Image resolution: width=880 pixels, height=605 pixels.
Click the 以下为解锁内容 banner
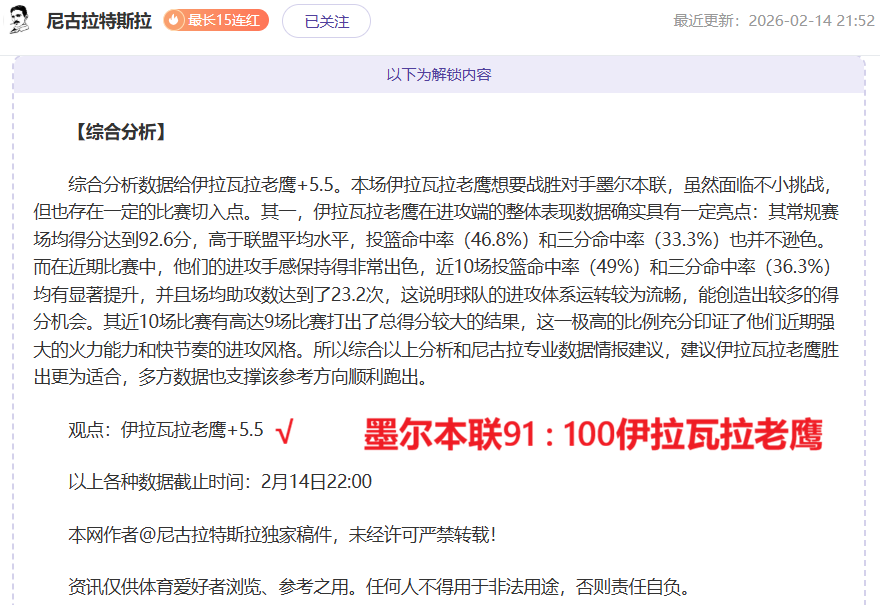(439, 74)
